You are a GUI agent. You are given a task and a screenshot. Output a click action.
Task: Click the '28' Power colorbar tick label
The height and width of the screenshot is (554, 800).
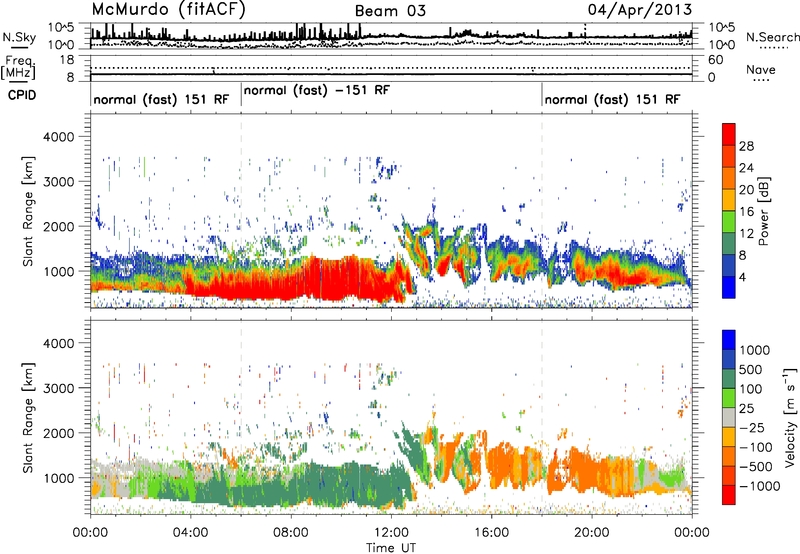click(746, 146)
